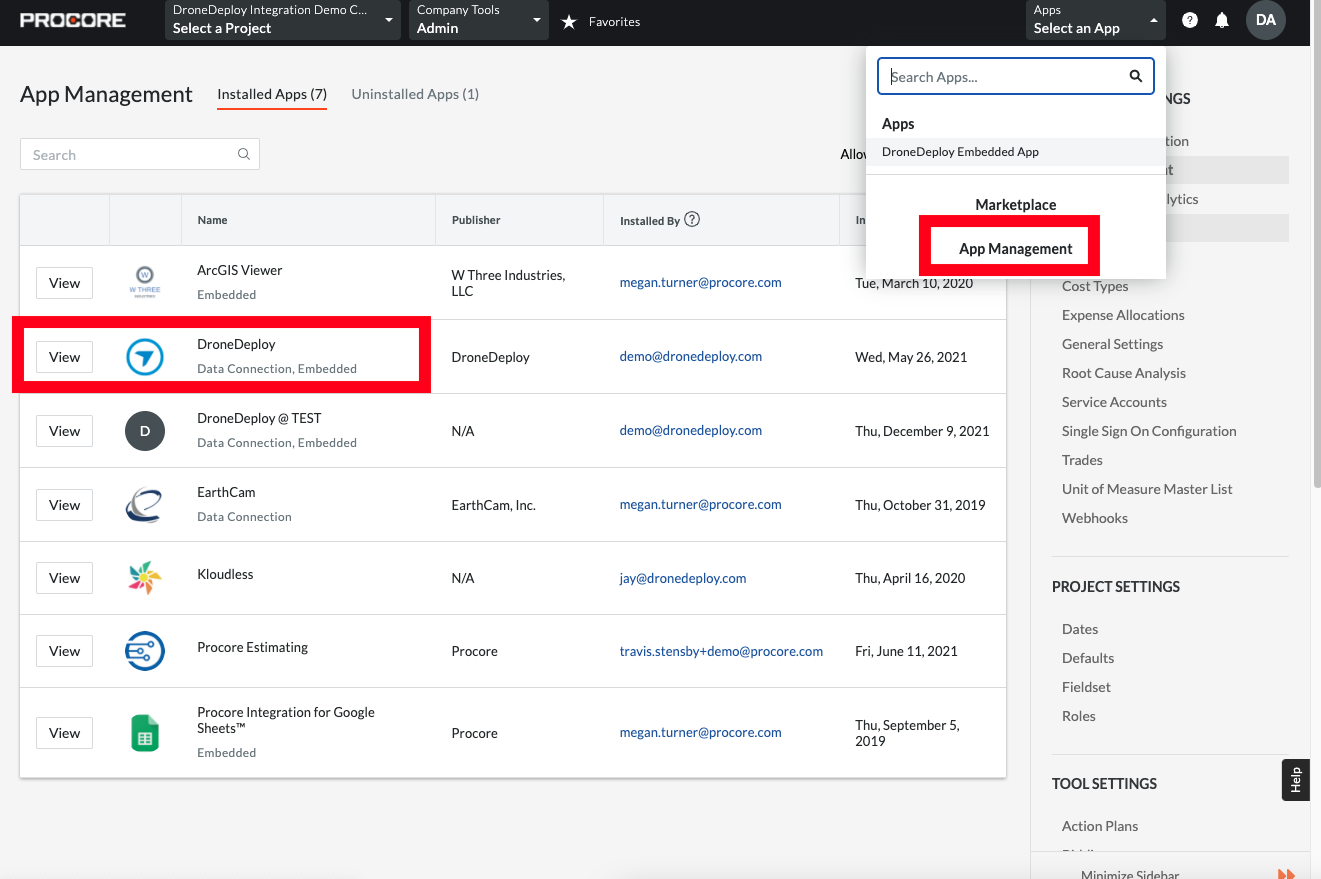Click the Minimize Sidebar arrows icon
The height and width of the screenshot is (879, 1321).
1287,873
